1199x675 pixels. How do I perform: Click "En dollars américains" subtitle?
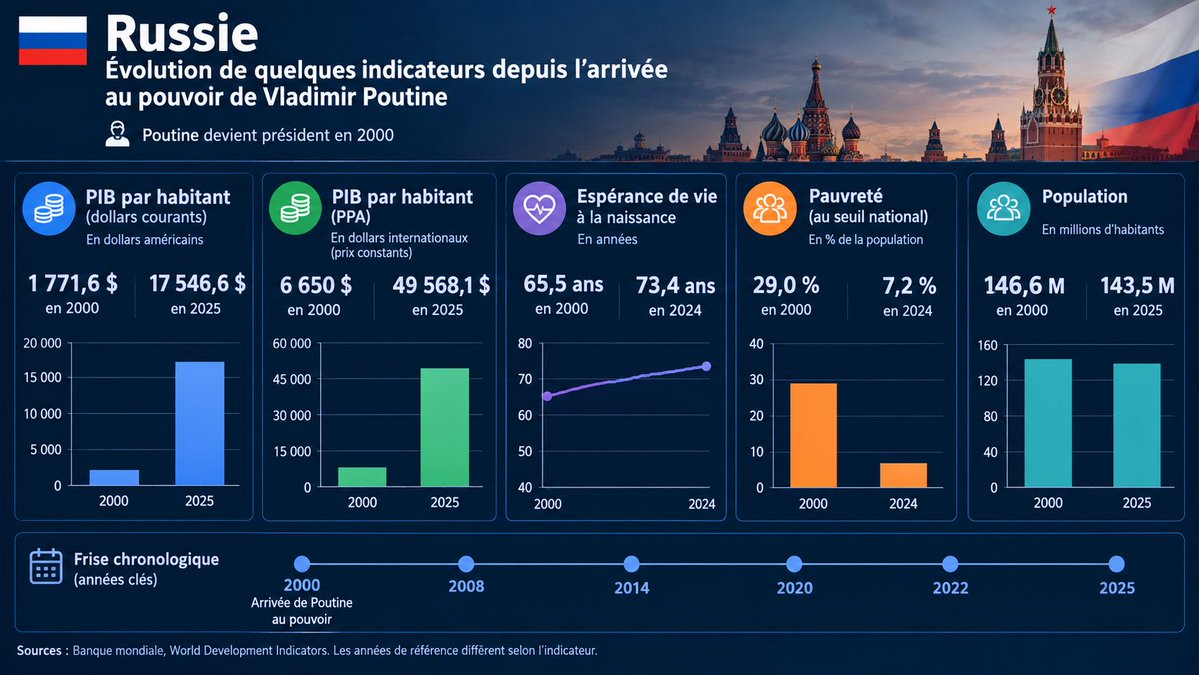click(x=145, y=239)
